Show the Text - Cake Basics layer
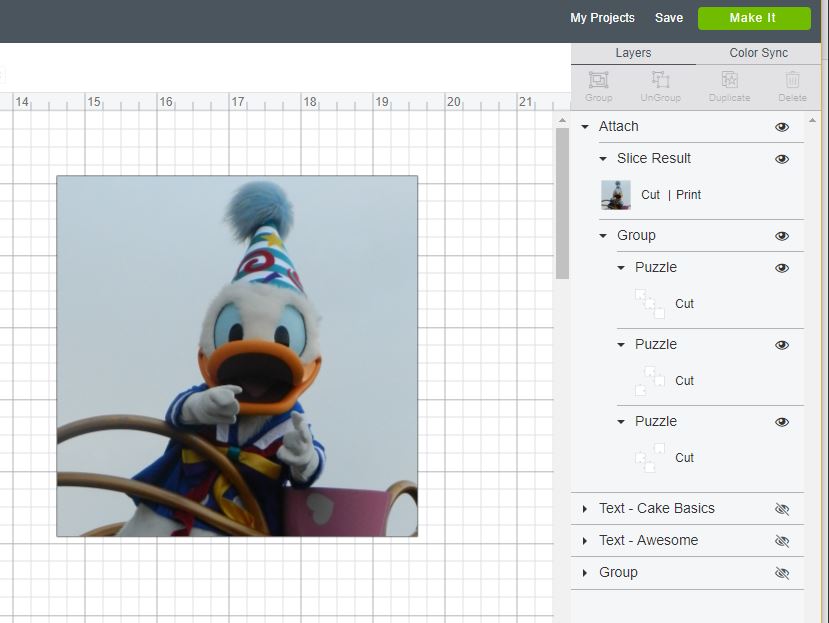829x623 pixels. pos(782,509)
